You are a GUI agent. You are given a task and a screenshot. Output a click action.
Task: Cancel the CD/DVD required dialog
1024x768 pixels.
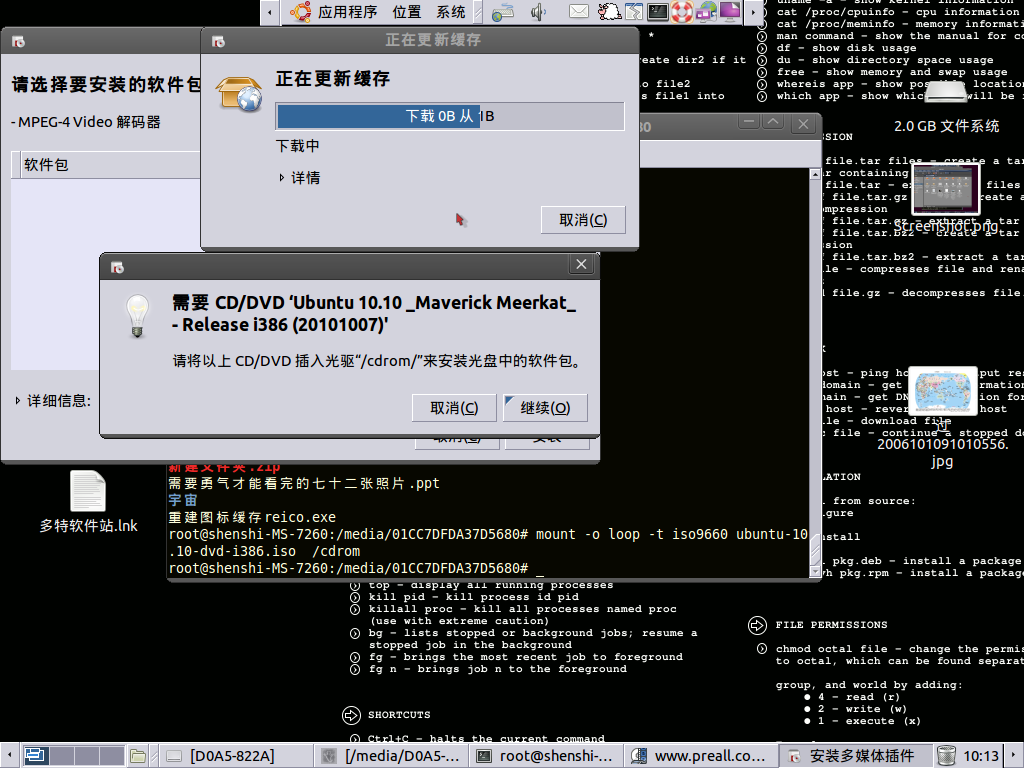pos(454,408)
